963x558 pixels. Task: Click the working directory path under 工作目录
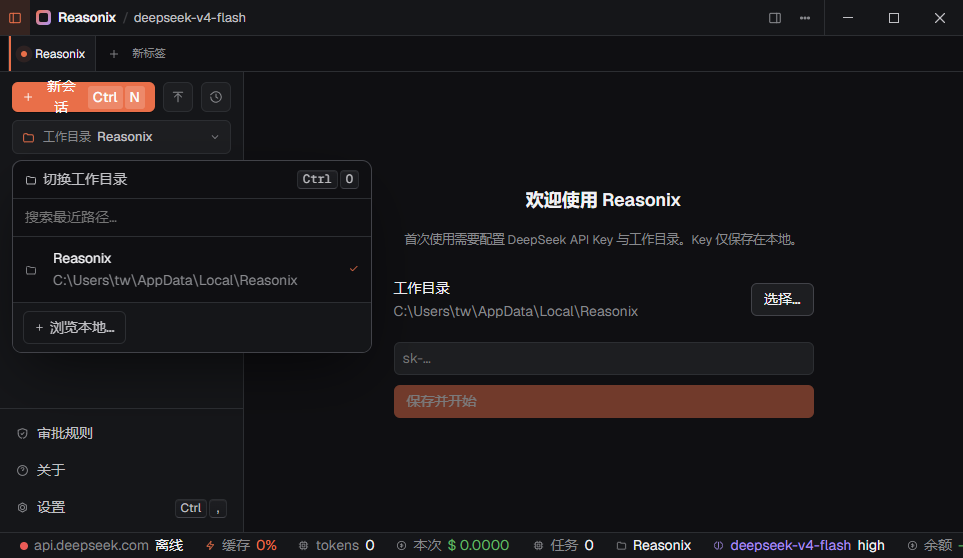[516, 312]
